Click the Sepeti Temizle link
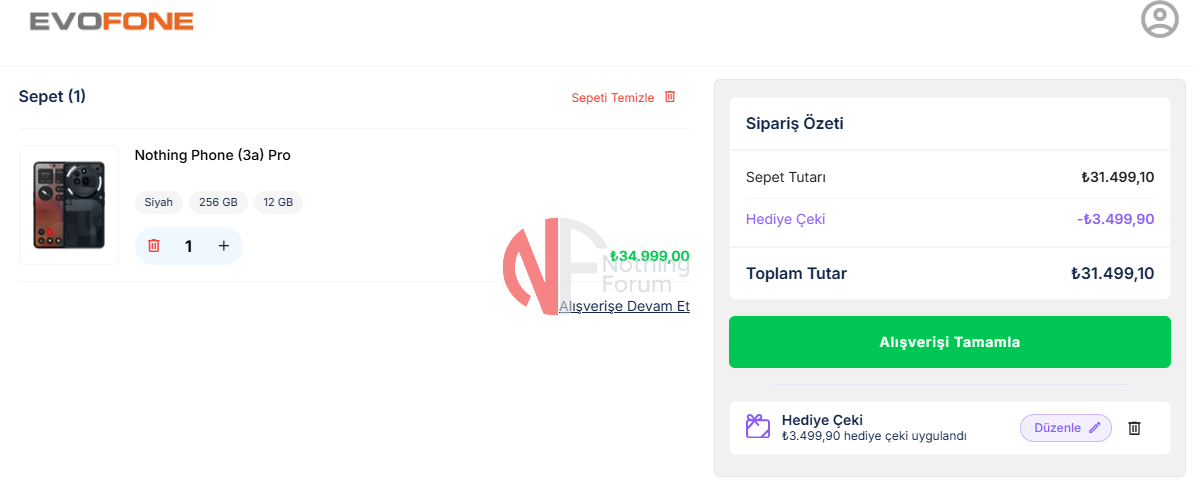Screen dimensions: 1194x494 [612, 98]
